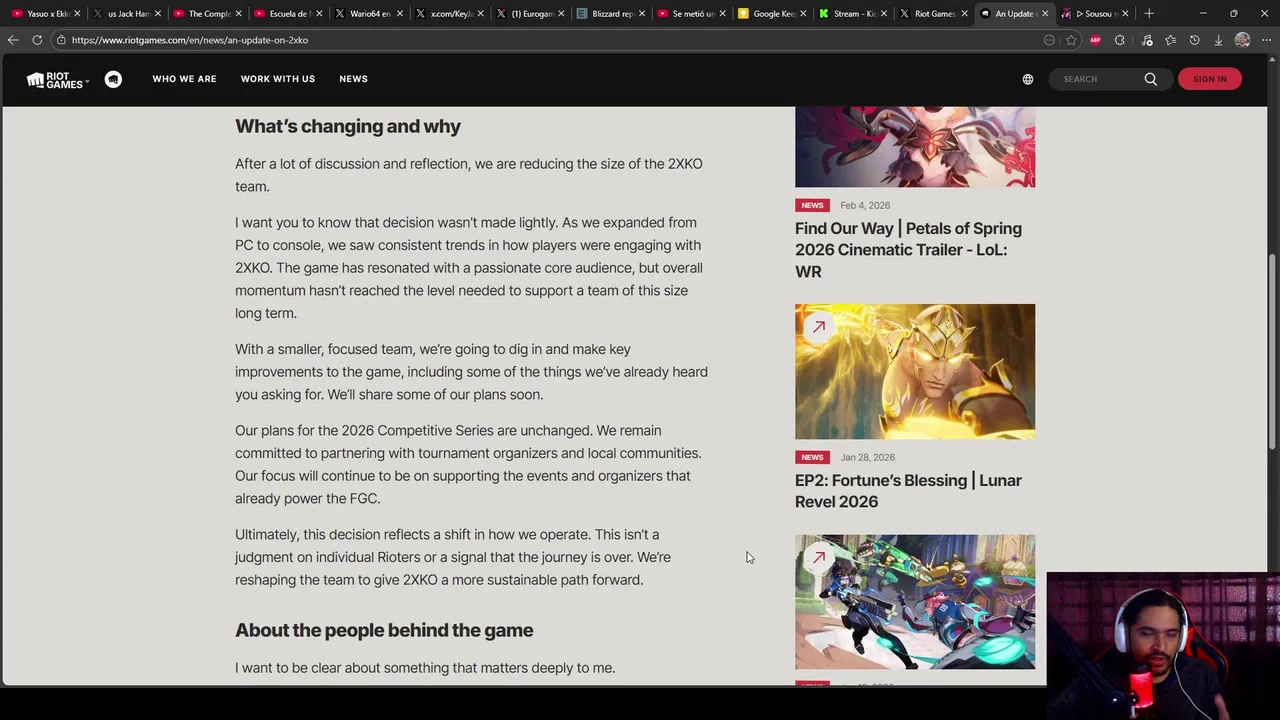
Task: Click the magnifier icon in the search box
Action: pyautogui.click(x=1150, y=79)
